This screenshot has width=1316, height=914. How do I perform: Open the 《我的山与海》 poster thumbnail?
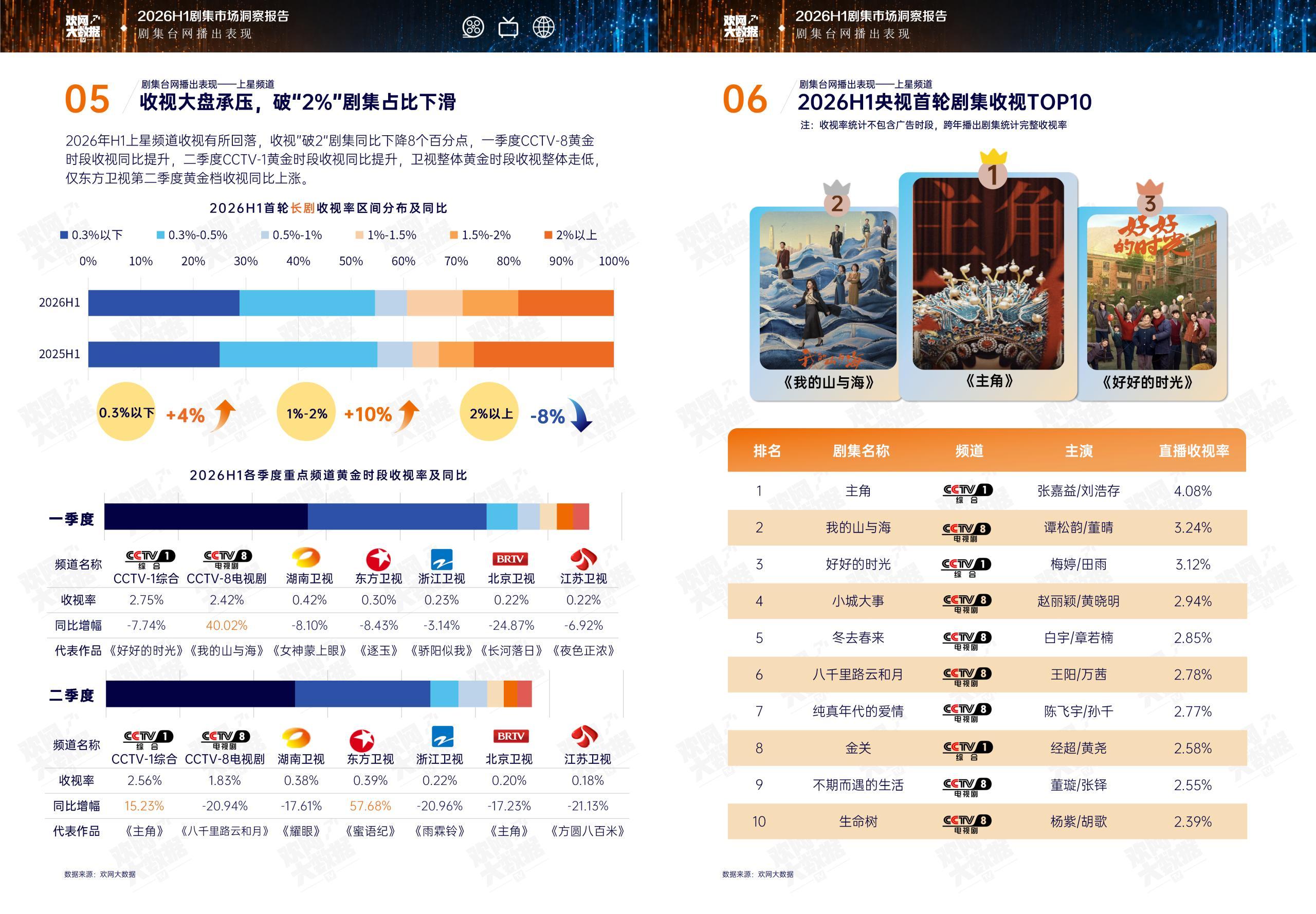click(x=828, y=290)
